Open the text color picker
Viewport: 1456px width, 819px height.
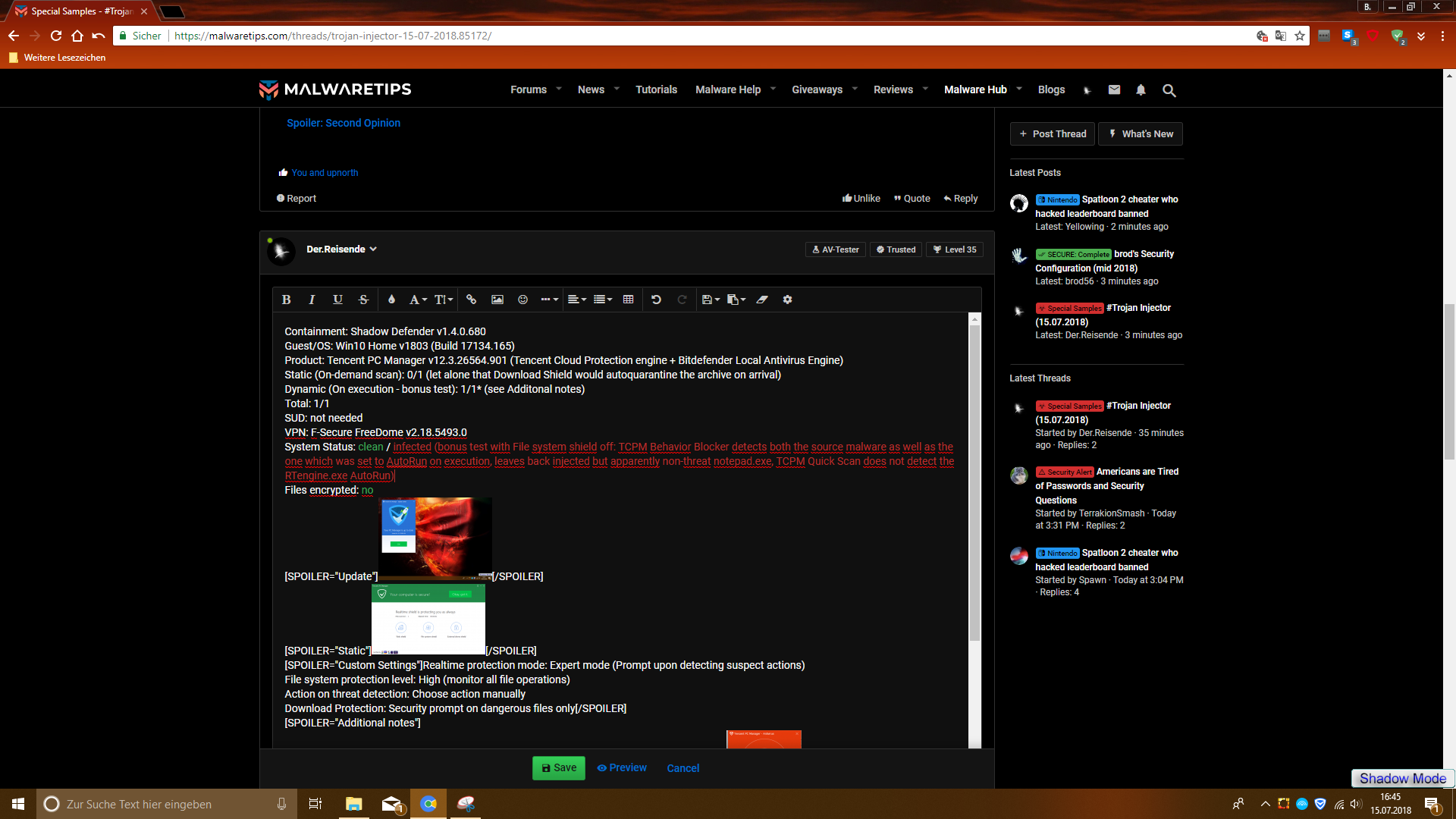click(391, 300)
